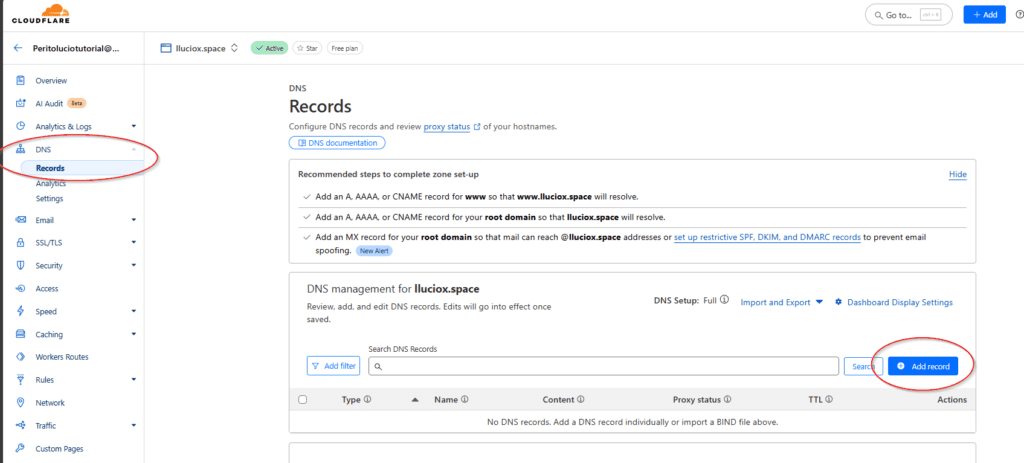
Task: Click the Search DNS Records field
Action: (603, 367)
